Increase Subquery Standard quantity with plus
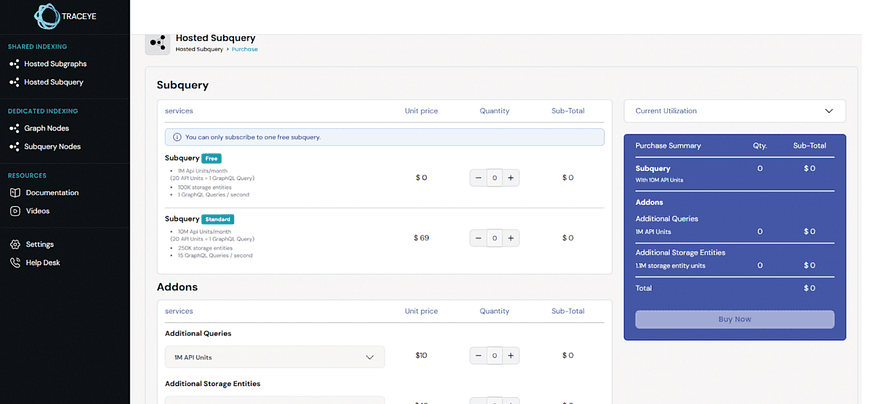The width and height of the screenshot is (875, 404). pos(511,238)
